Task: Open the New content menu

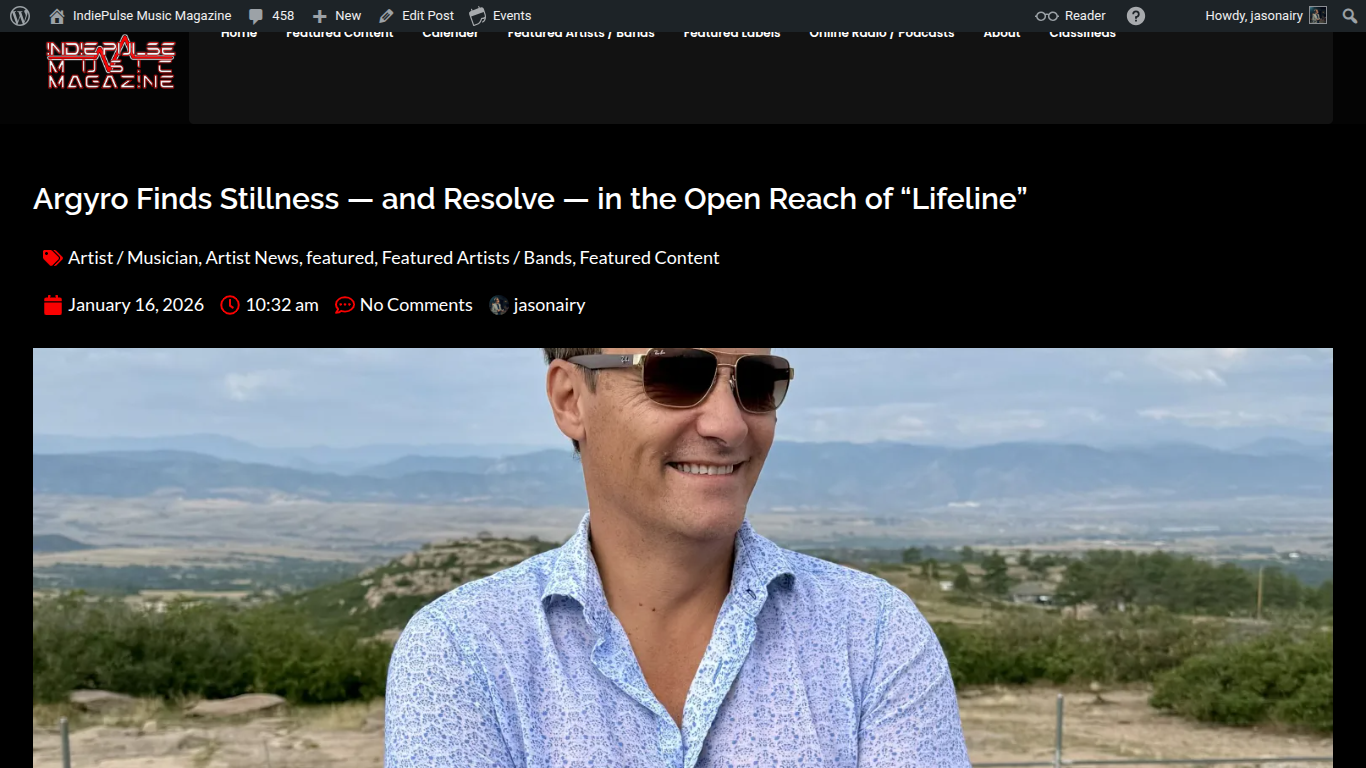Action: tap(337, 16)
